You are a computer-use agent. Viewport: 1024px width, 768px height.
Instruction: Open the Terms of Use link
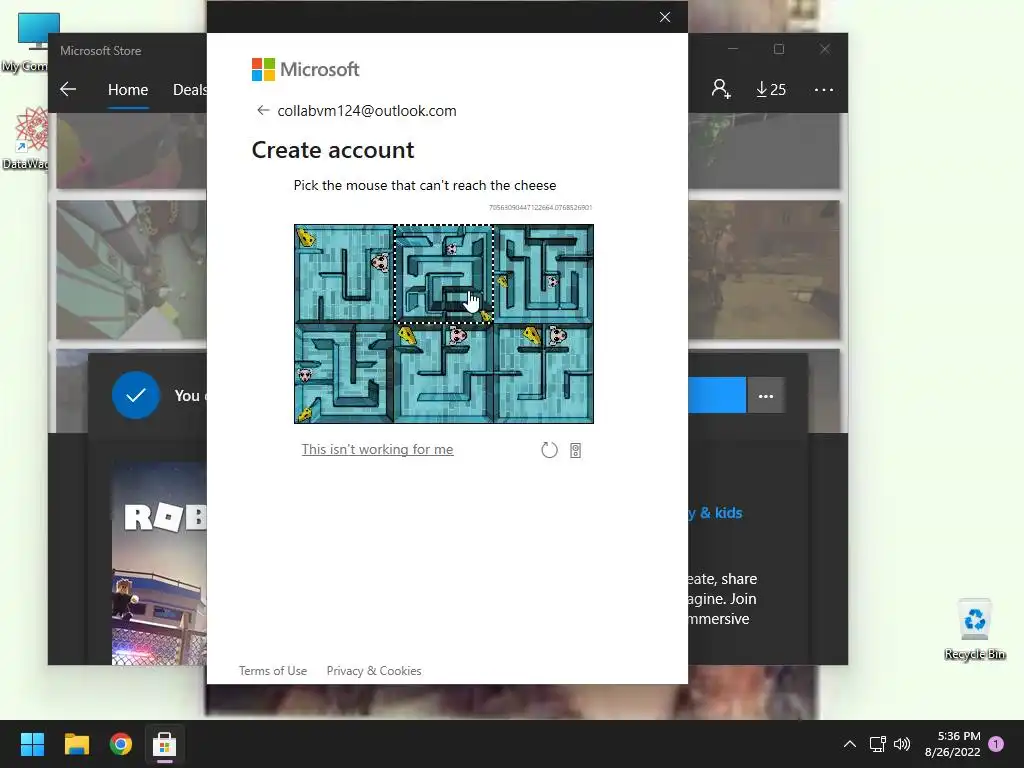point(273,671)
